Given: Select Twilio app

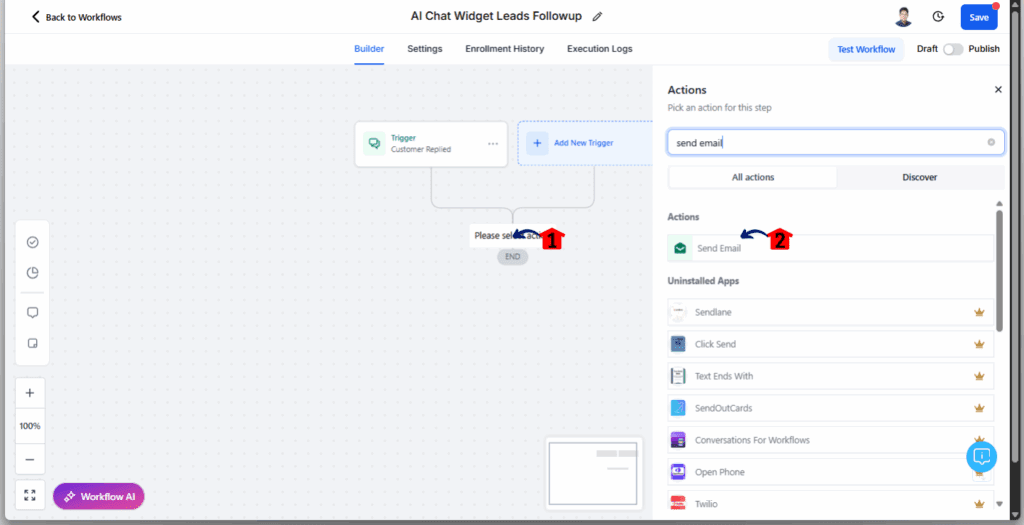Looking at the screenshot, I should click(831, 503).
